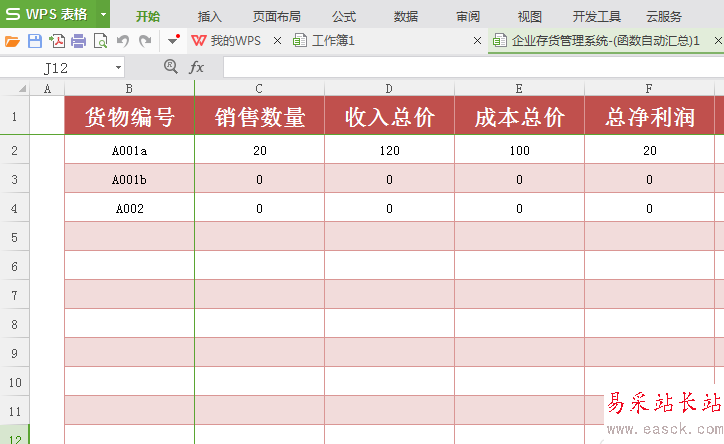The height and width of the screenshot is (444, 724).
Task: Select column F header
Action: 649,89
